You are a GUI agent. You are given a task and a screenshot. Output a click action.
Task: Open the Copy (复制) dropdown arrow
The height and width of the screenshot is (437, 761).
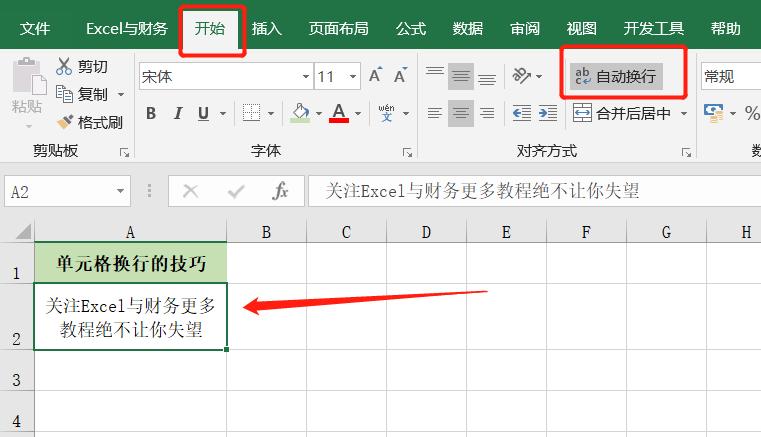click(x=121, y=94)
